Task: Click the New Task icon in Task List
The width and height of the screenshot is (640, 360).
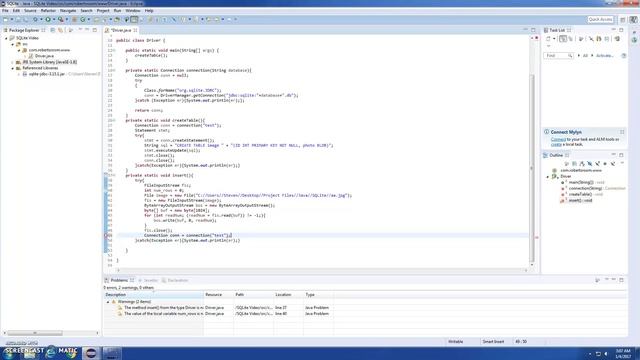Action: pos(548,39)
